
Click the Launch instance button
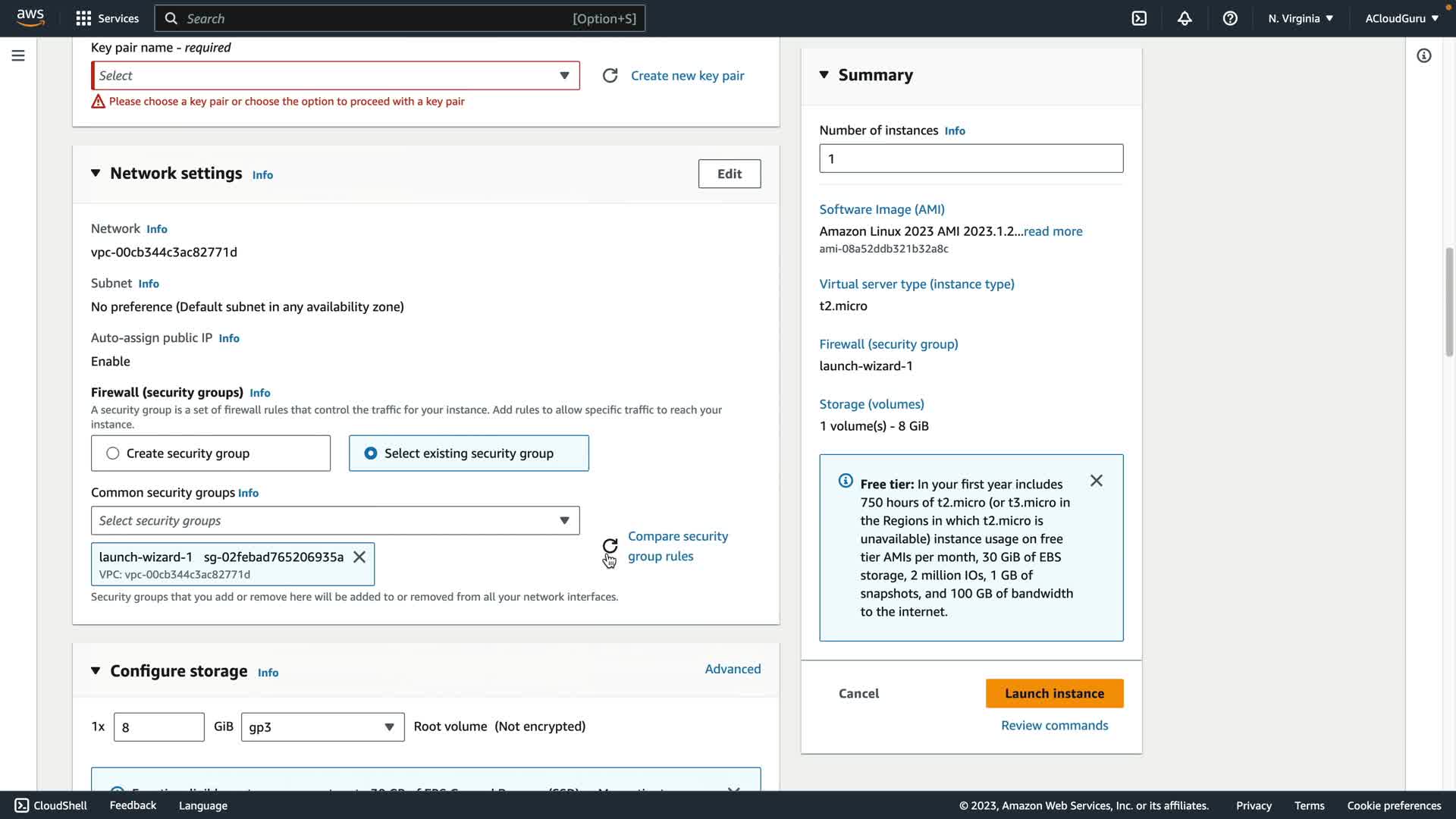tap(1054, 693)
